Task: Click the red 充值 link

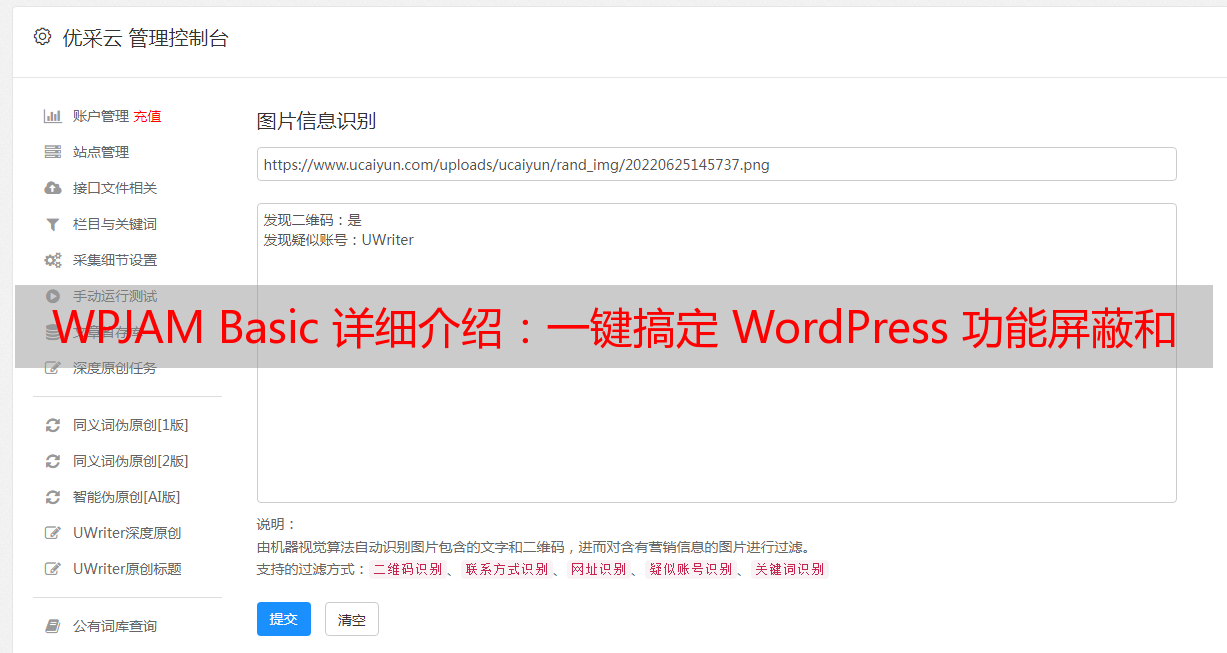Action: point(147,116)
